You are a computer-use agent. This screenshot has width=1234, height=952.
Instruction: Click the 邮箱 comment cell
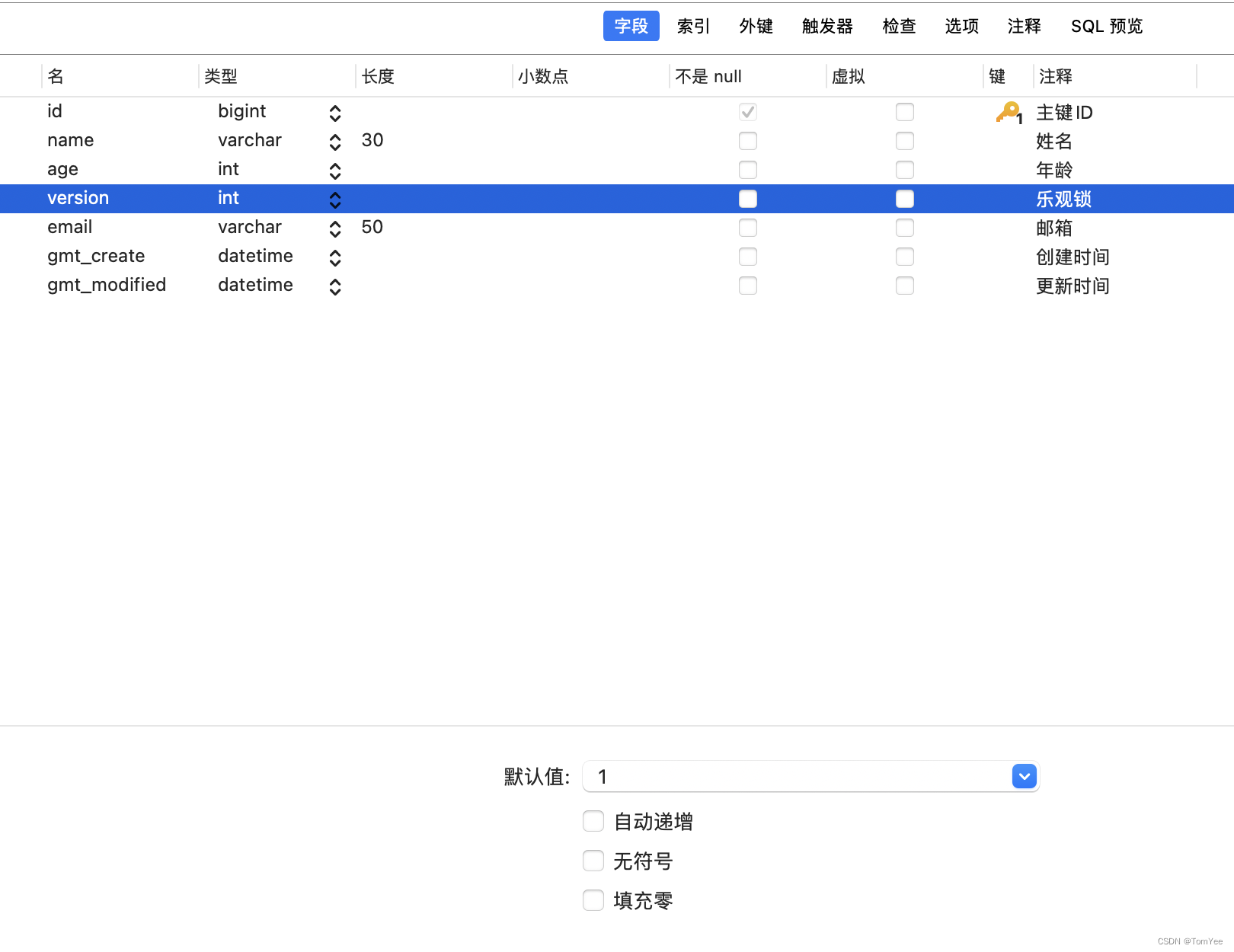1054,228
